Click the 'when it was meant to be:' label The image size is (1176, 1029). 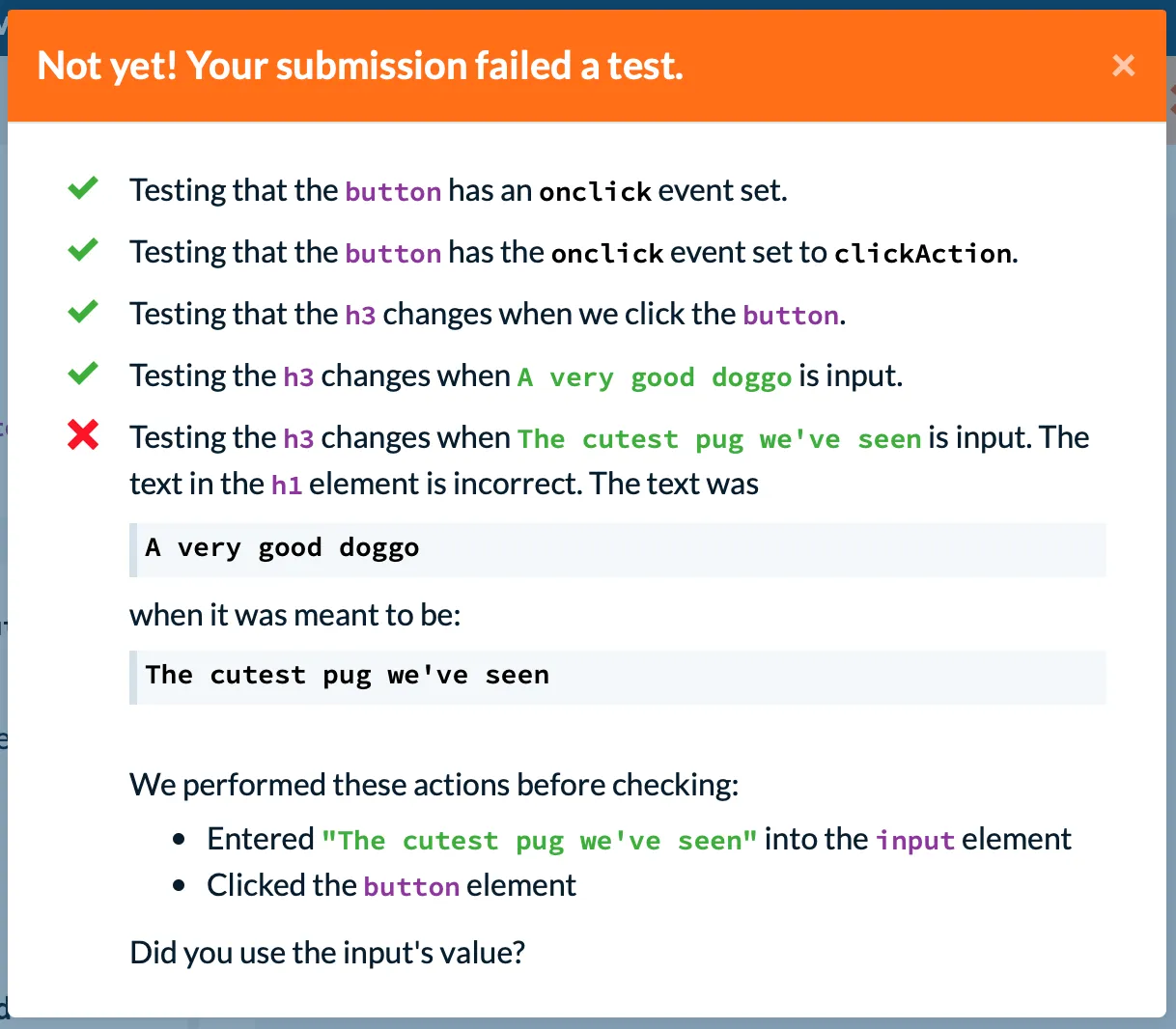pos(295,615)
